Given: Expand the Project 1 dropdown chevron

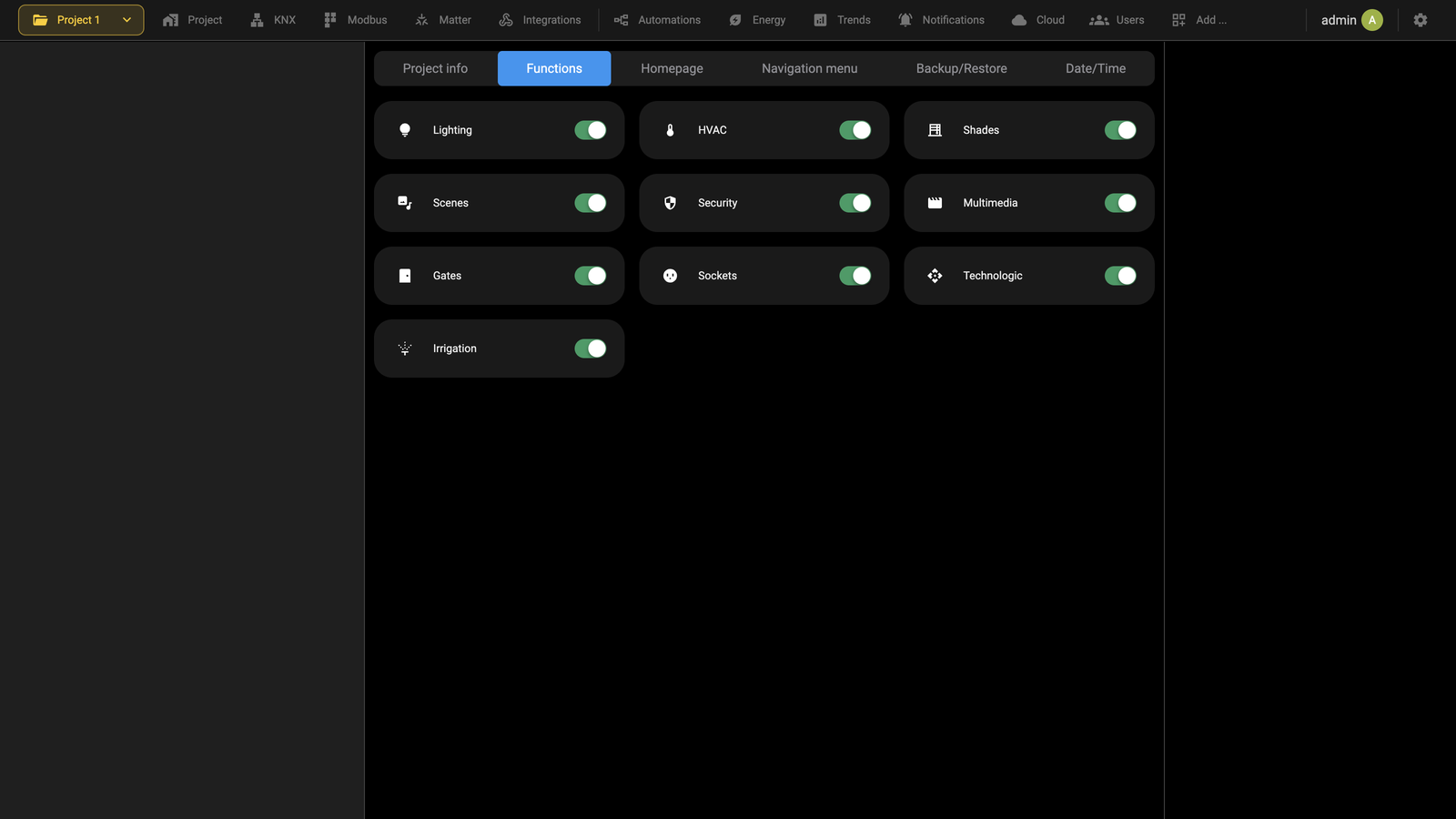Looking at the screenshot, I should [x=126, y=20].
